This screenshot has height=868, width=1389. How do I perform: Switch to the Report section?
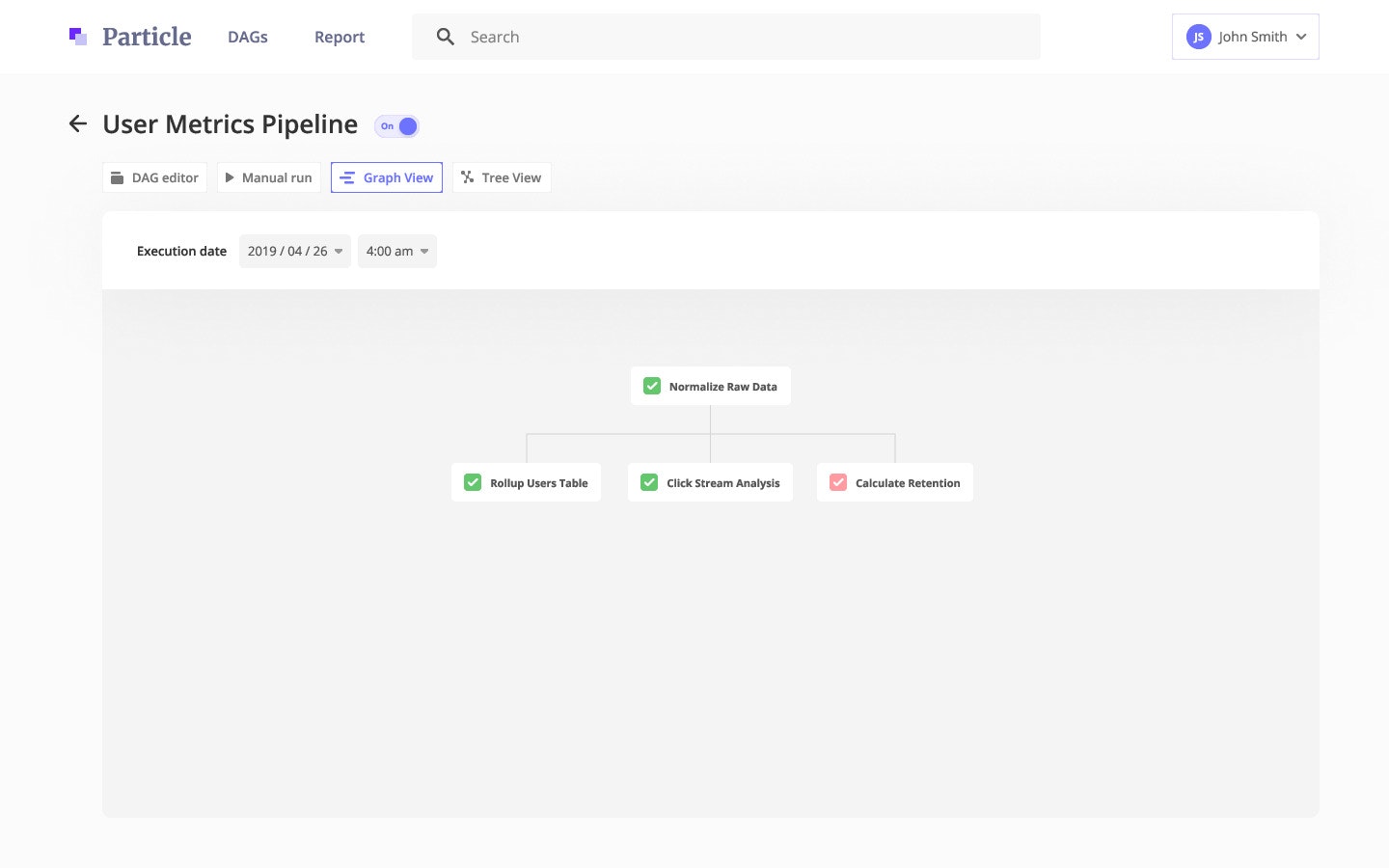(x=339, y=37)
